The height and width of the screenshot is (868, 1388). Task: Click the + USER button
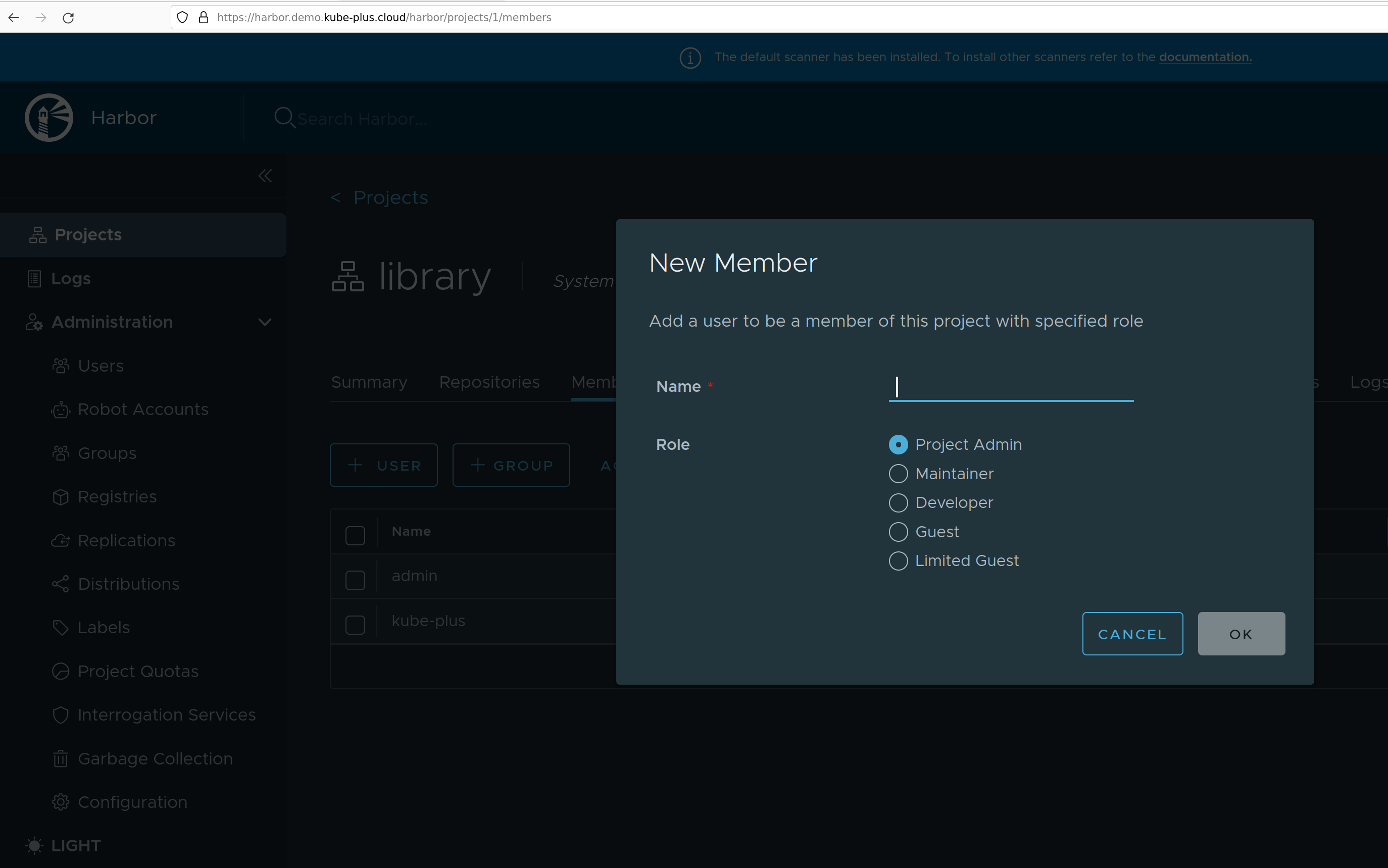[x=383, y=465]
